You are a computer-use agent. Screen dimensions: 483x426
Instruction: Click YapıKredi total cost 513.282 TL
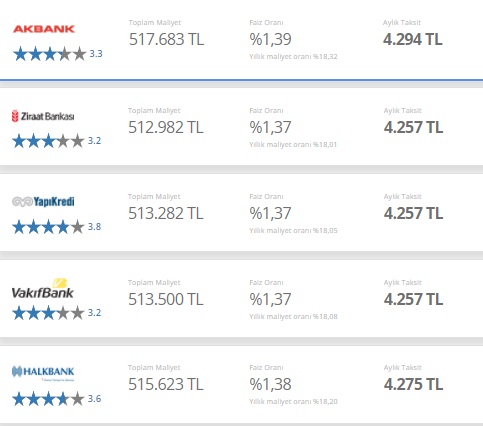point(166,213)
